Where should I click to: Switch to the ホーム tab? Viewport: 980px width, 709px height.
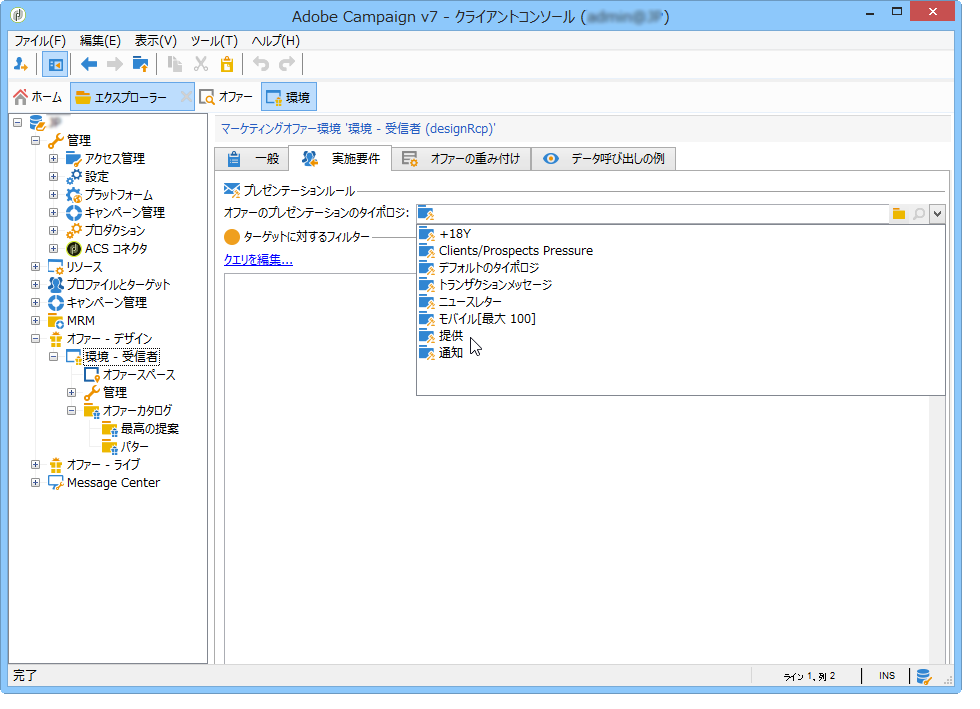coord(38,97)
